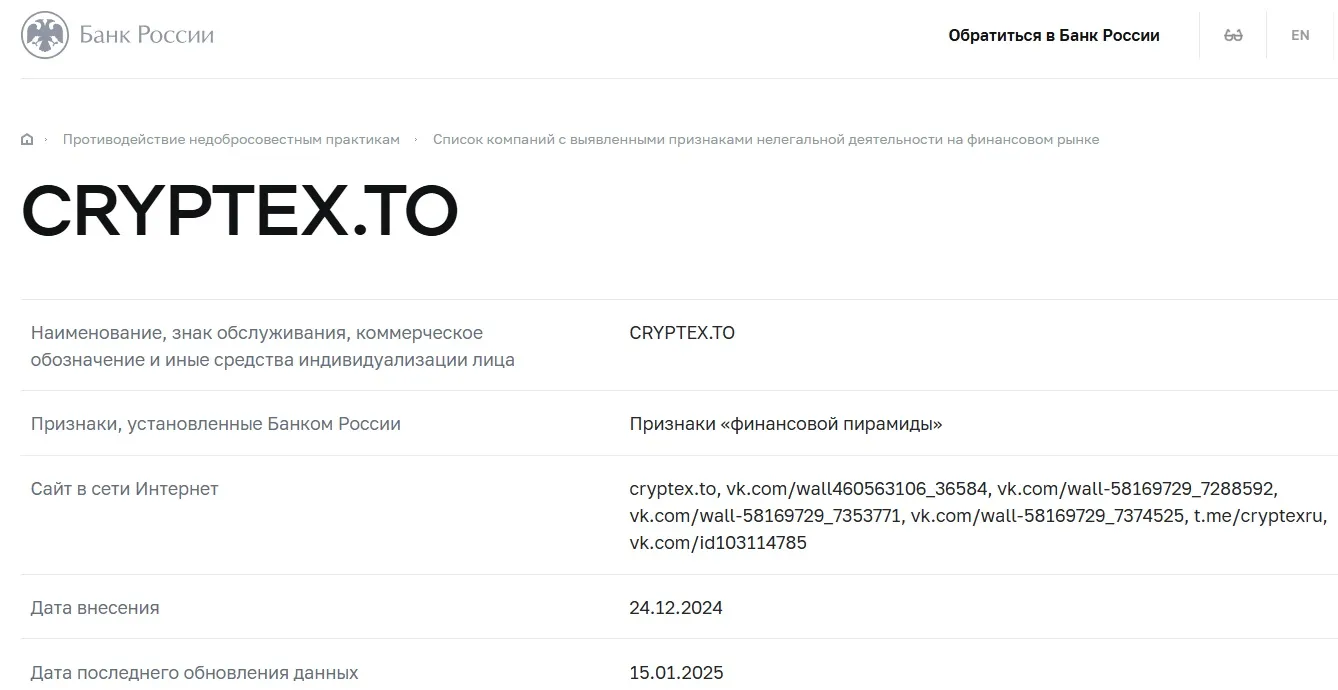Image resolution: width=1338 pixels, height=690 pixels.
Task: Open Обратиться в Банк России page
Action: [1054, 36]
